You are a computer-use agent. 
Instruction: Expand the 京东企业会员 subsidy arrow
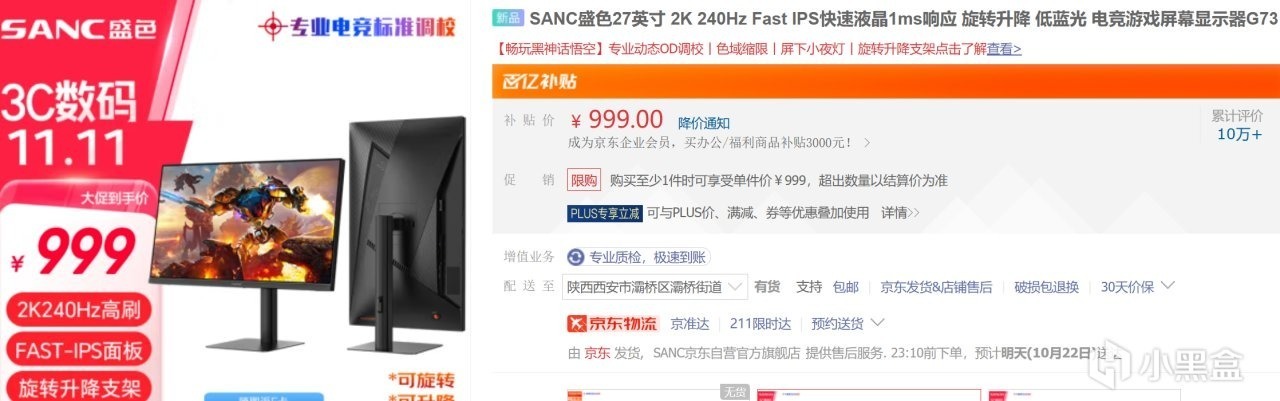coord(867,143)
